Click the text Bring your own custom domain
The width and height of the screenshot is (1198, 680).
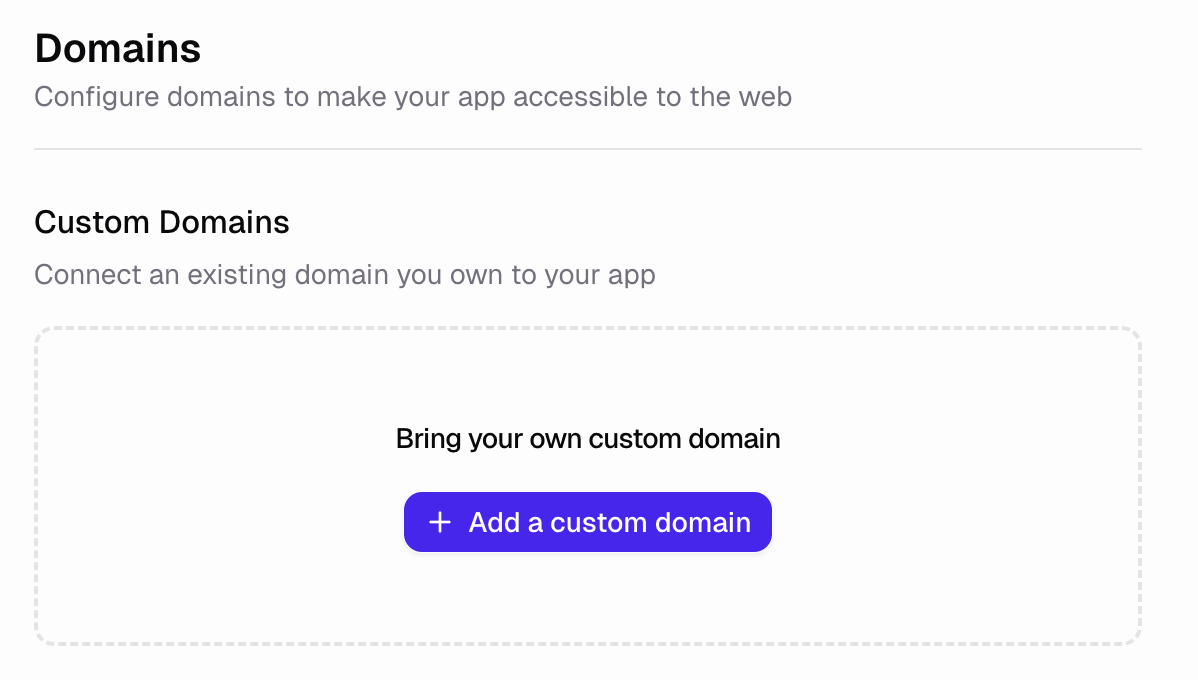[588, 438]
